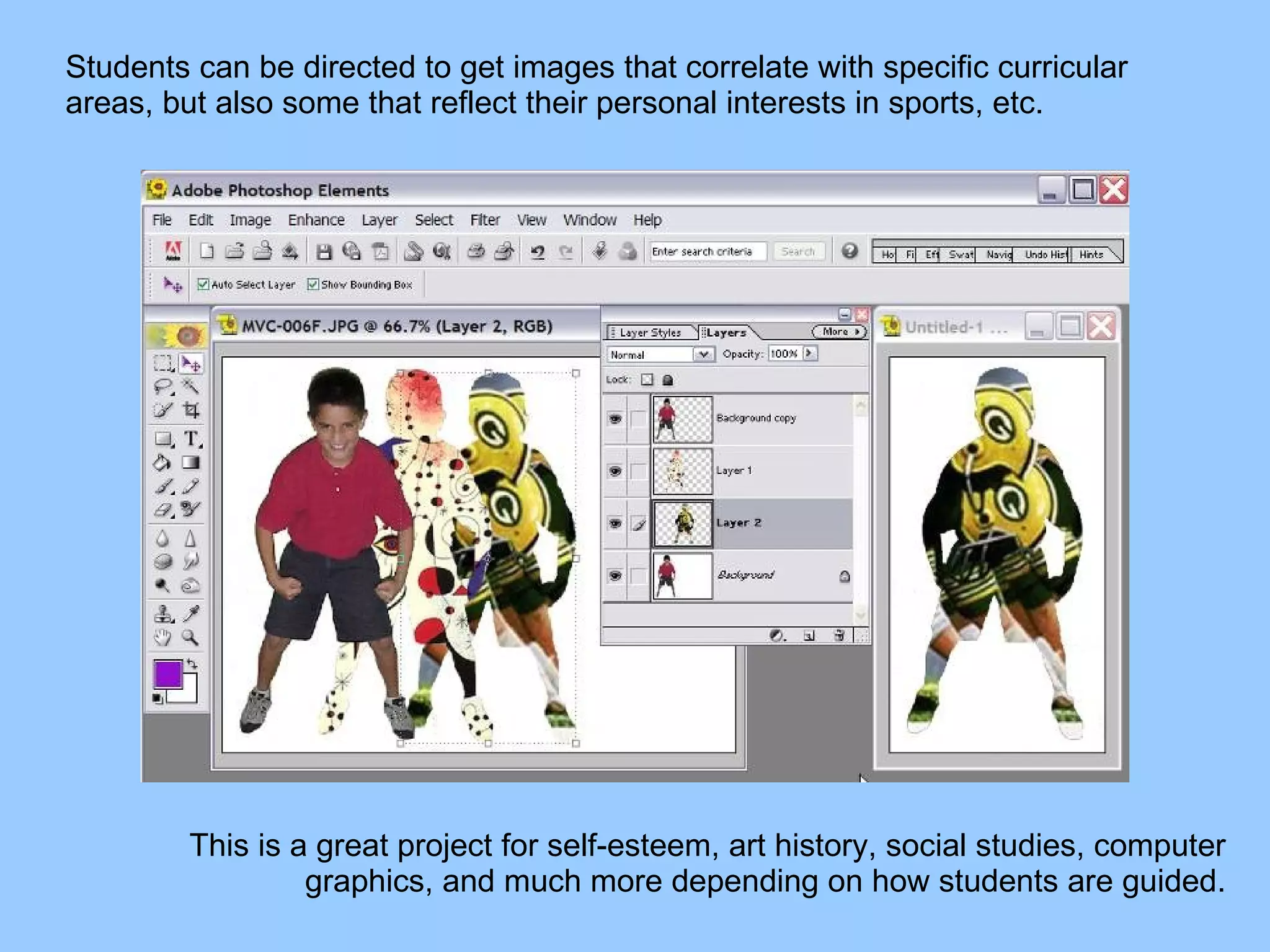Screen dimensions: 1270x952
Task: Hide Layer 1 with eye icon
Action: (615, 471)
